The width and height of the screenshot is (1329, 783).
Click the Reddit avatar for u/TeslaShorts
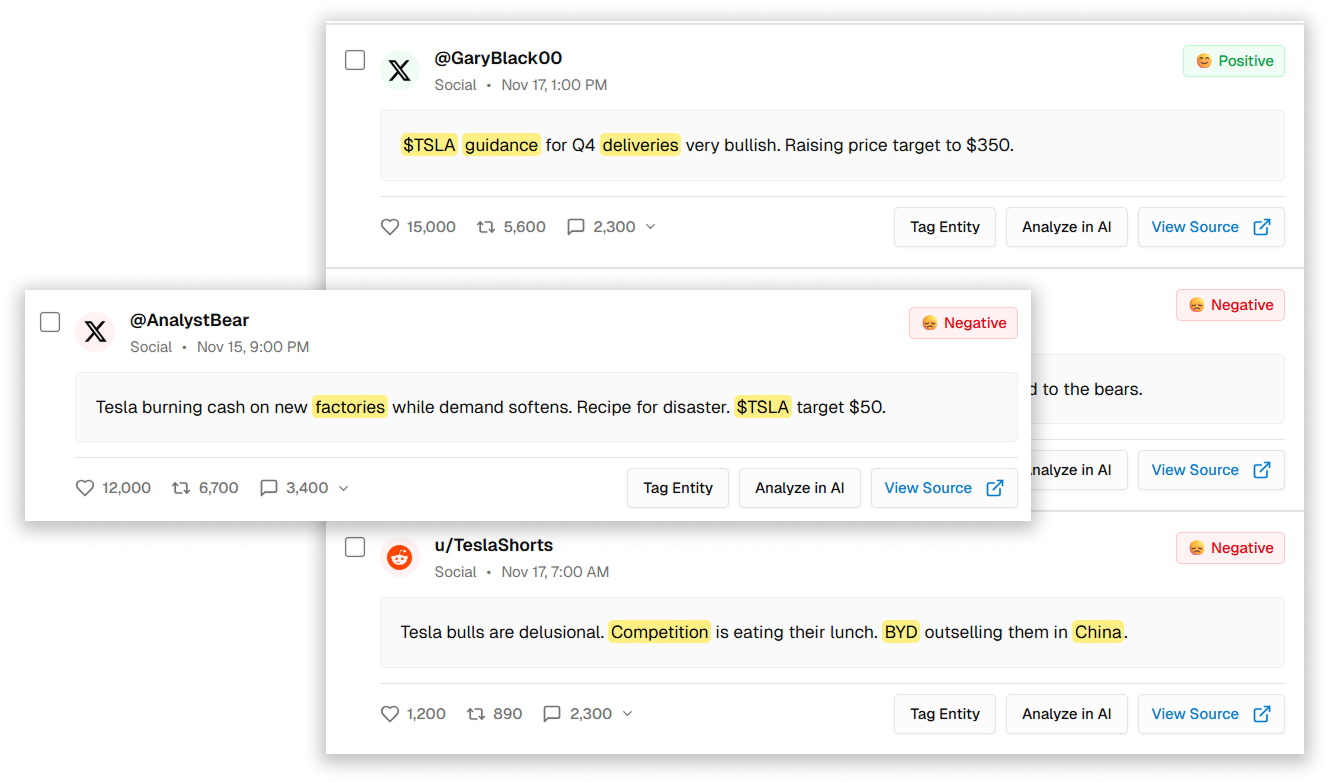400,557
